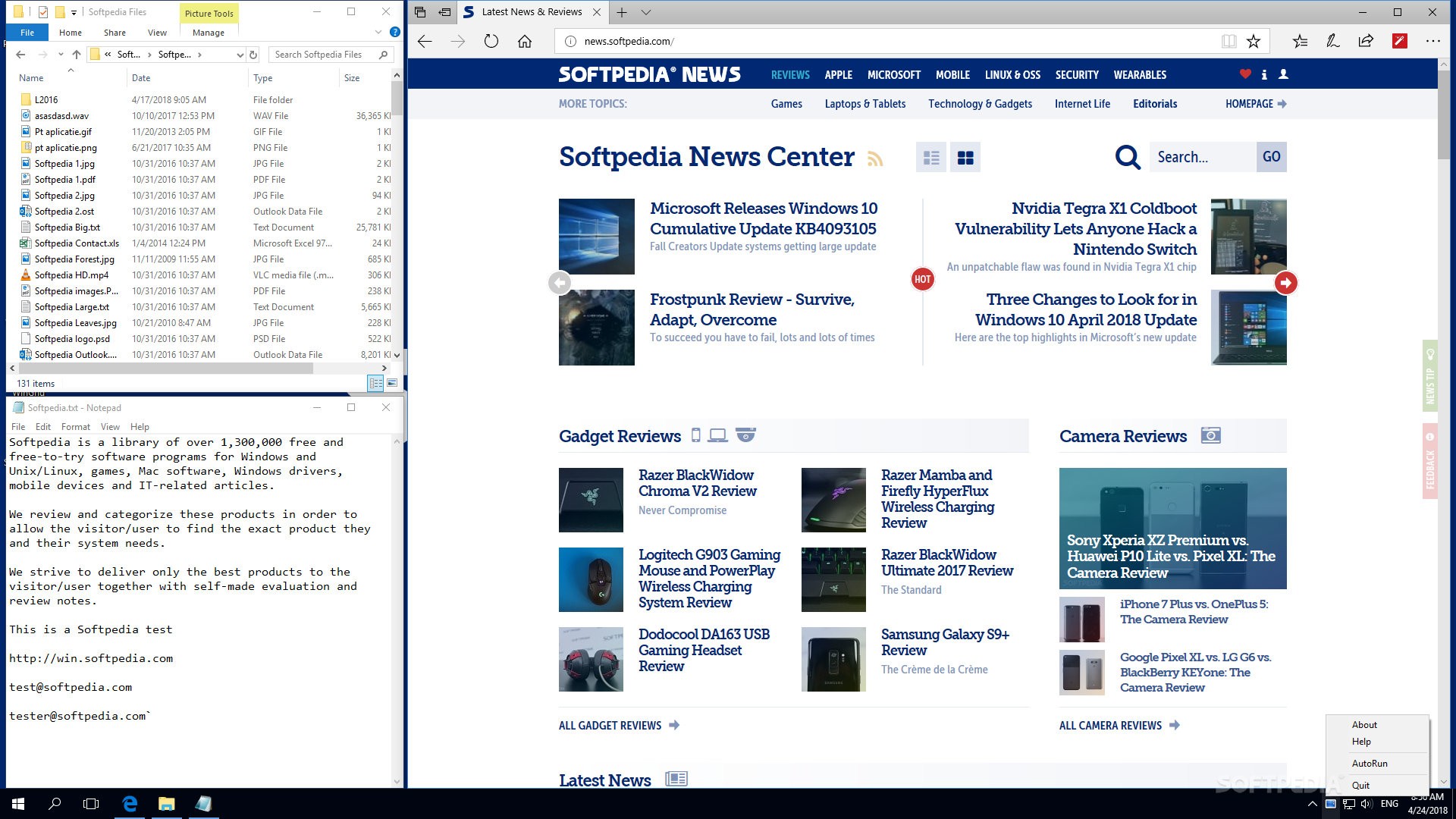Go back in the Edge browser
This screenshot has width=1456, height=819.
tap(425, 41)
